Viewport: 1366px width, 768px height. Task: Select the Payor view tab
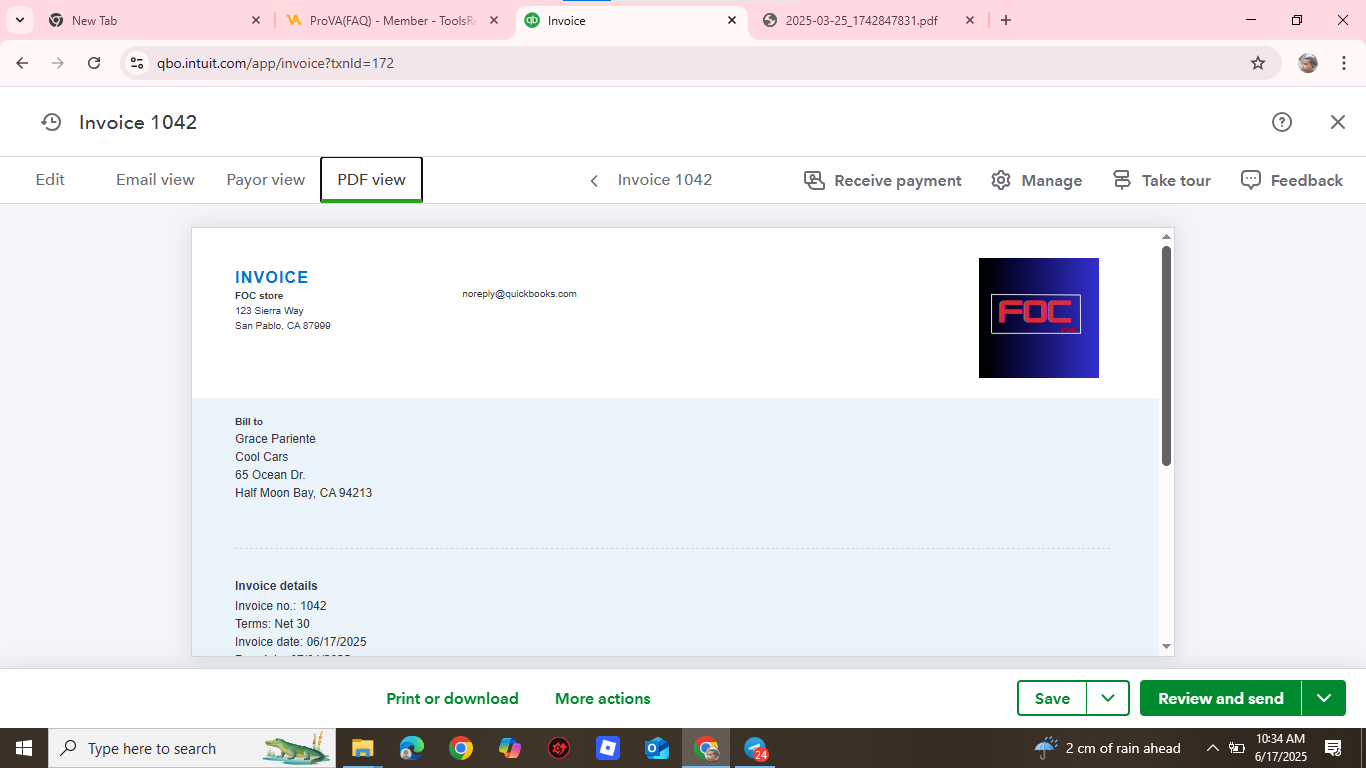[265, 180]
